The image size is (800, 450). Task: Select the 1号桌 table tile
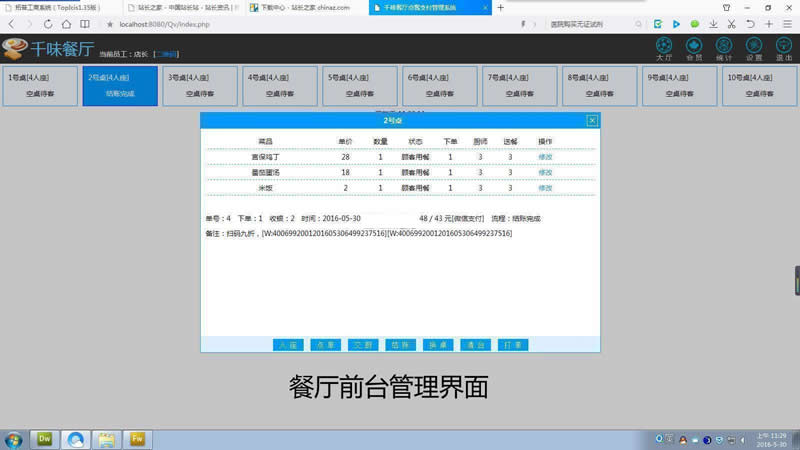pos(40,85)
